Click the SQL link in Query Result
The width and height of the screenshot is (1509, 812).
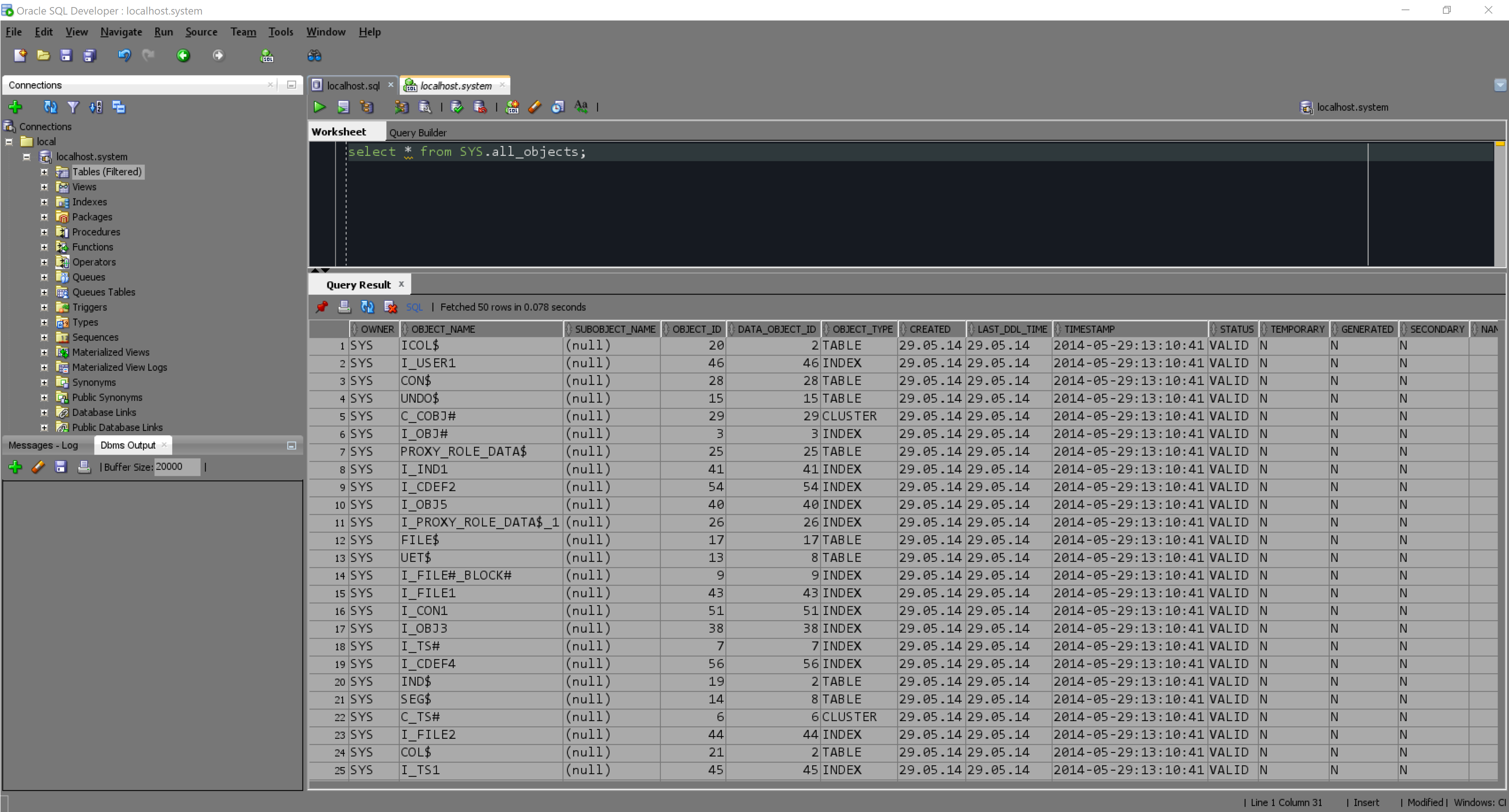point(413,307)
